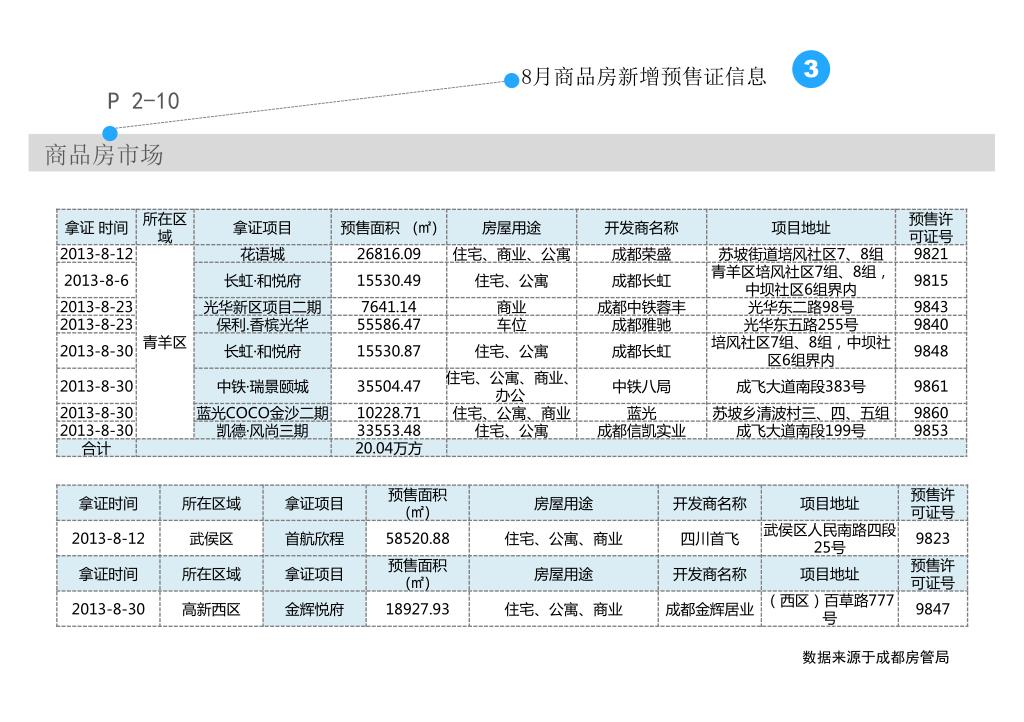Select project '蓝光COCO金沙二期'

tap(262, 413)
